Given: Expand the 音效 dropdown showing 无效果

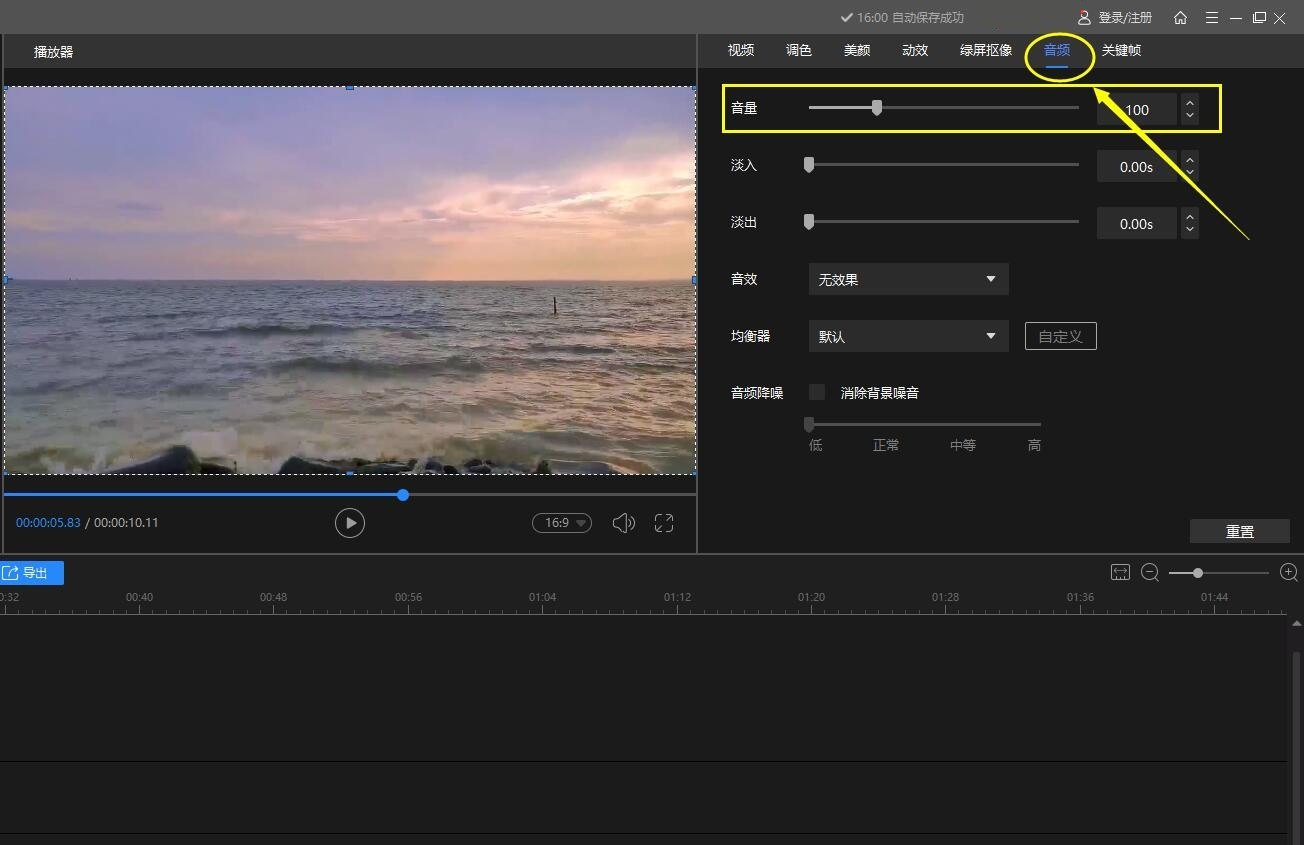Looking at the screenshot, I should [x=908, y=279].
